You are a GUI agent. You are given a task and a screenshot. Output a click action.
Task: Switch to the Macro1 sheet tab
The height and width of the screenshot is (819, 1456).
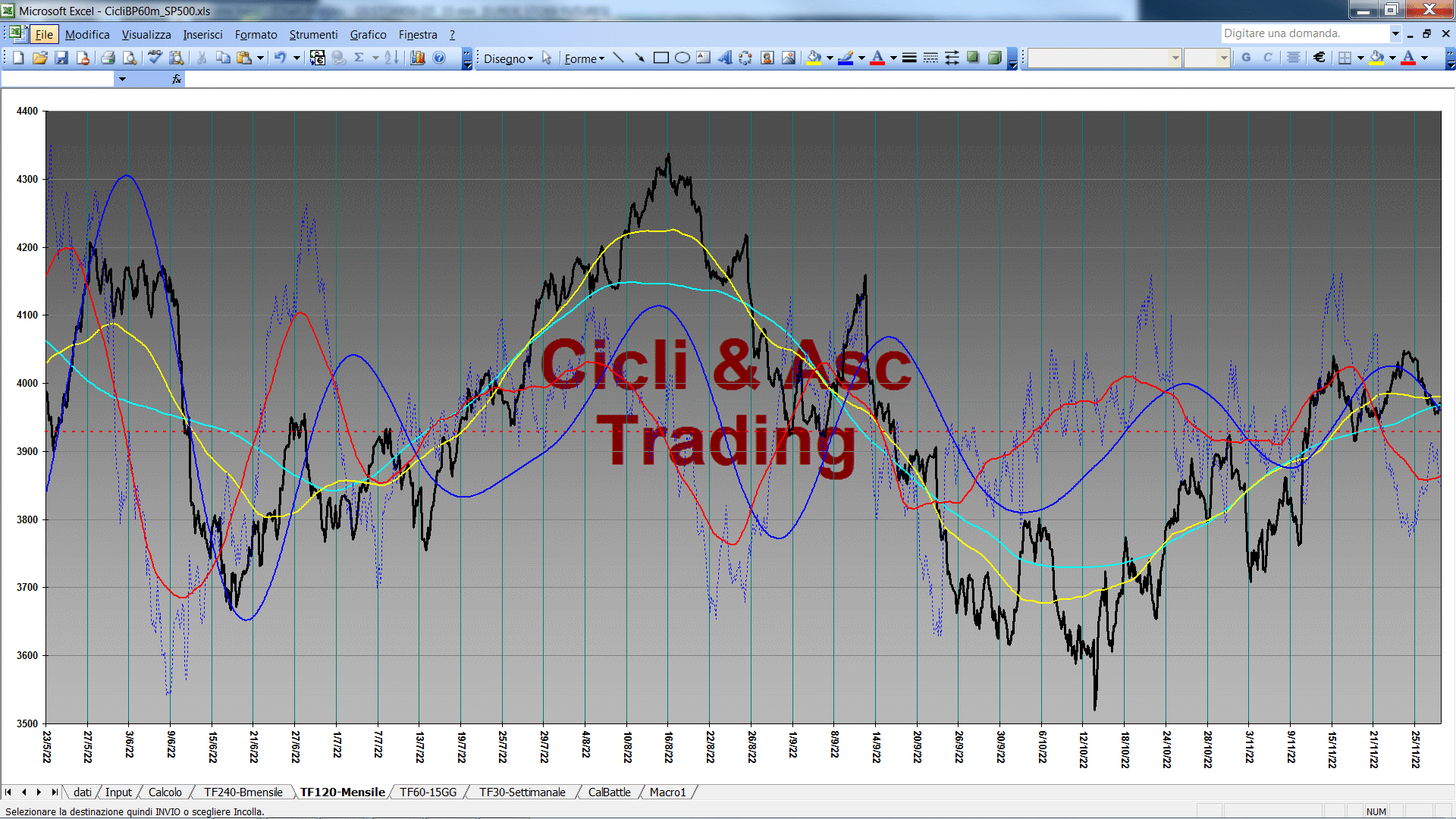click(x=667, y=792)
